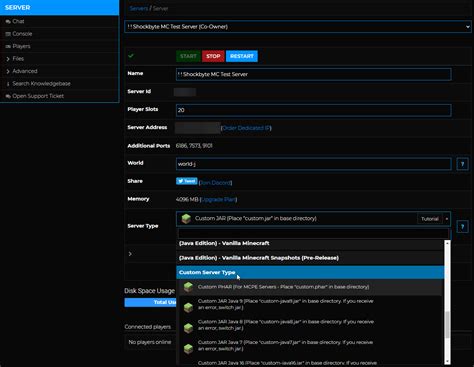Expand the Files menu
The width and height of the screenshot is (474, 367).
coord(18,59)
